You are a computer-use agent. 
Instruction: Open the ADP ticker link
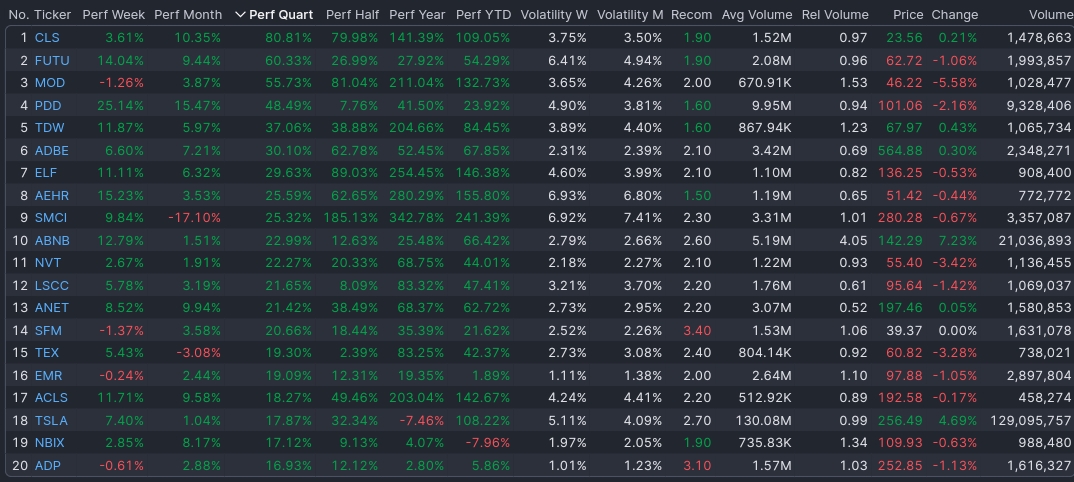[x=48, y=466]
